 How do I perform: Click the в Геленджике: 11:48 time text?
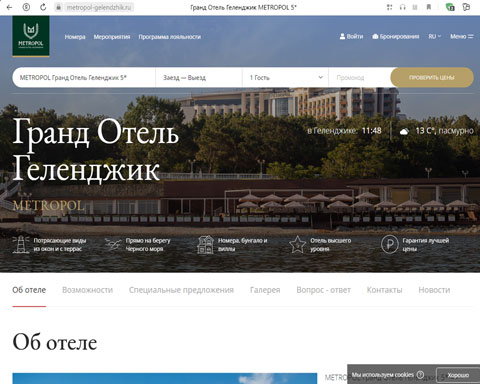344,131
